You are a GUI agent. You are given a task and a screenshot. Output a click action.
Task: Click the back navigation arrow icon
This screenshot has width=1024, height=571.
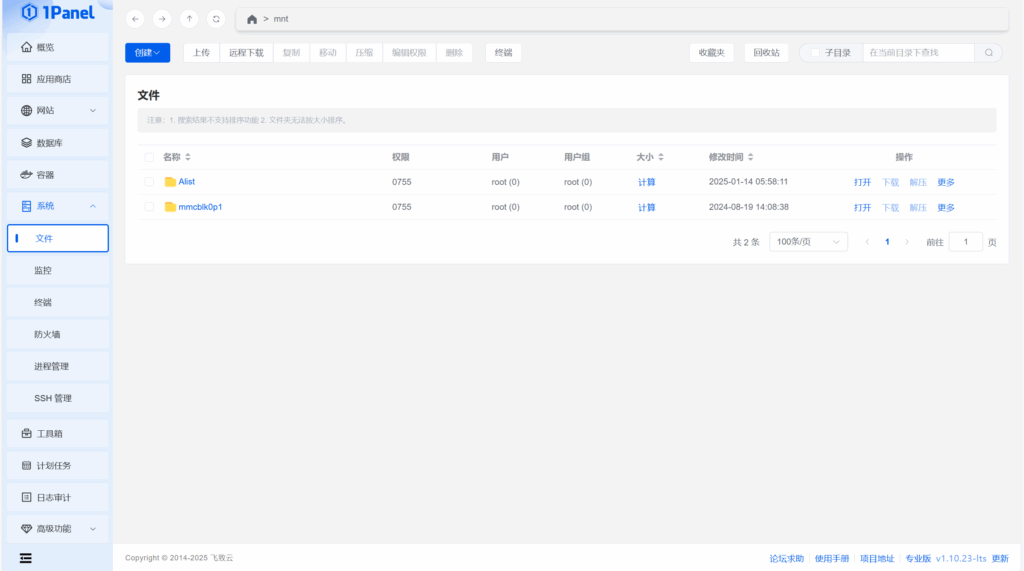[x=136, y=19]
